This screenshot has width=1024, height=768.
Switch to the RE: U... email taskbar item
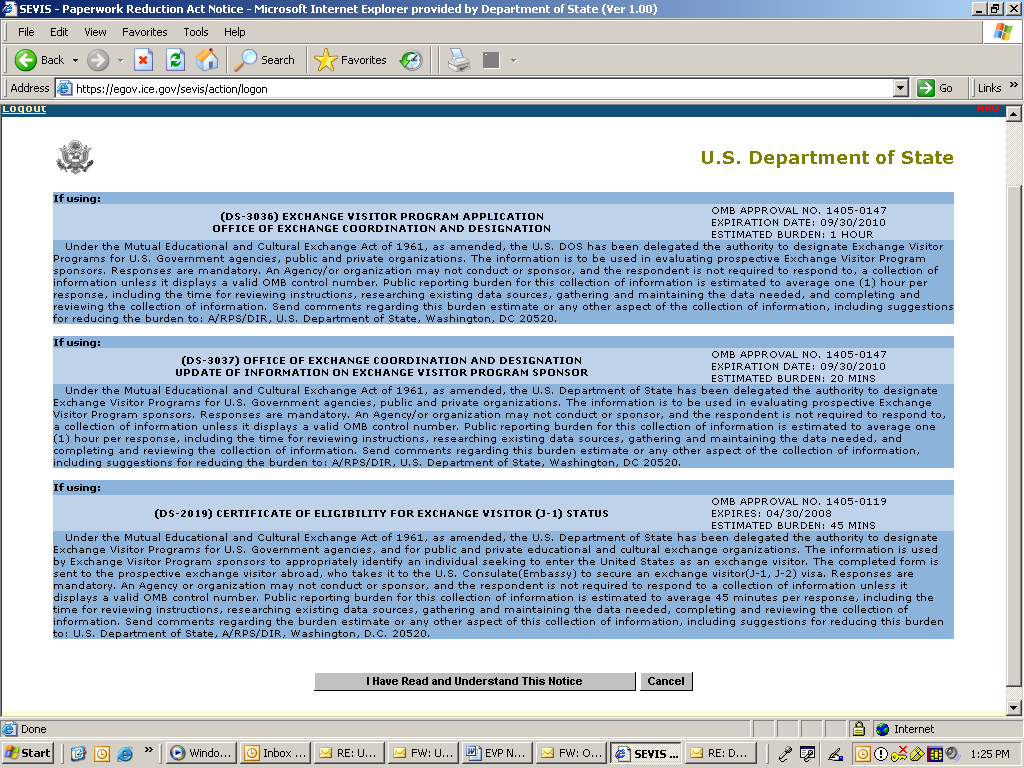coord(349,754)
